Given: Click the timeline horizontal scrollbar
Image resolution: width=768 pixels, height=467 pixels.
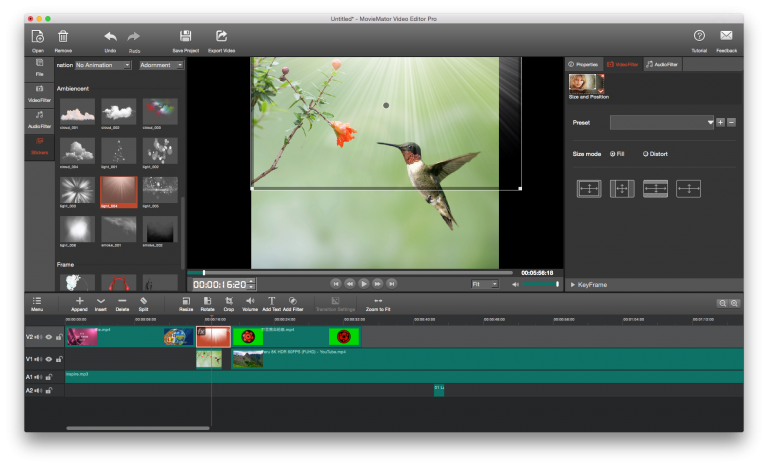Looking at the screenshot, I should tap(138, 428).
